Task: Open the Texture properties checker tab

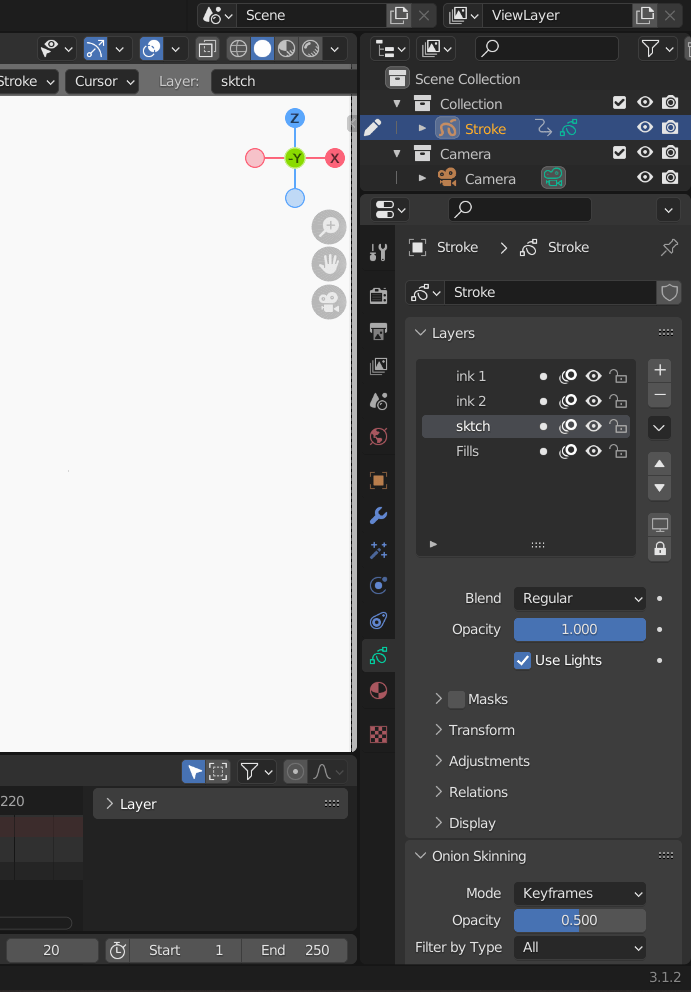Action: point(378,734)
